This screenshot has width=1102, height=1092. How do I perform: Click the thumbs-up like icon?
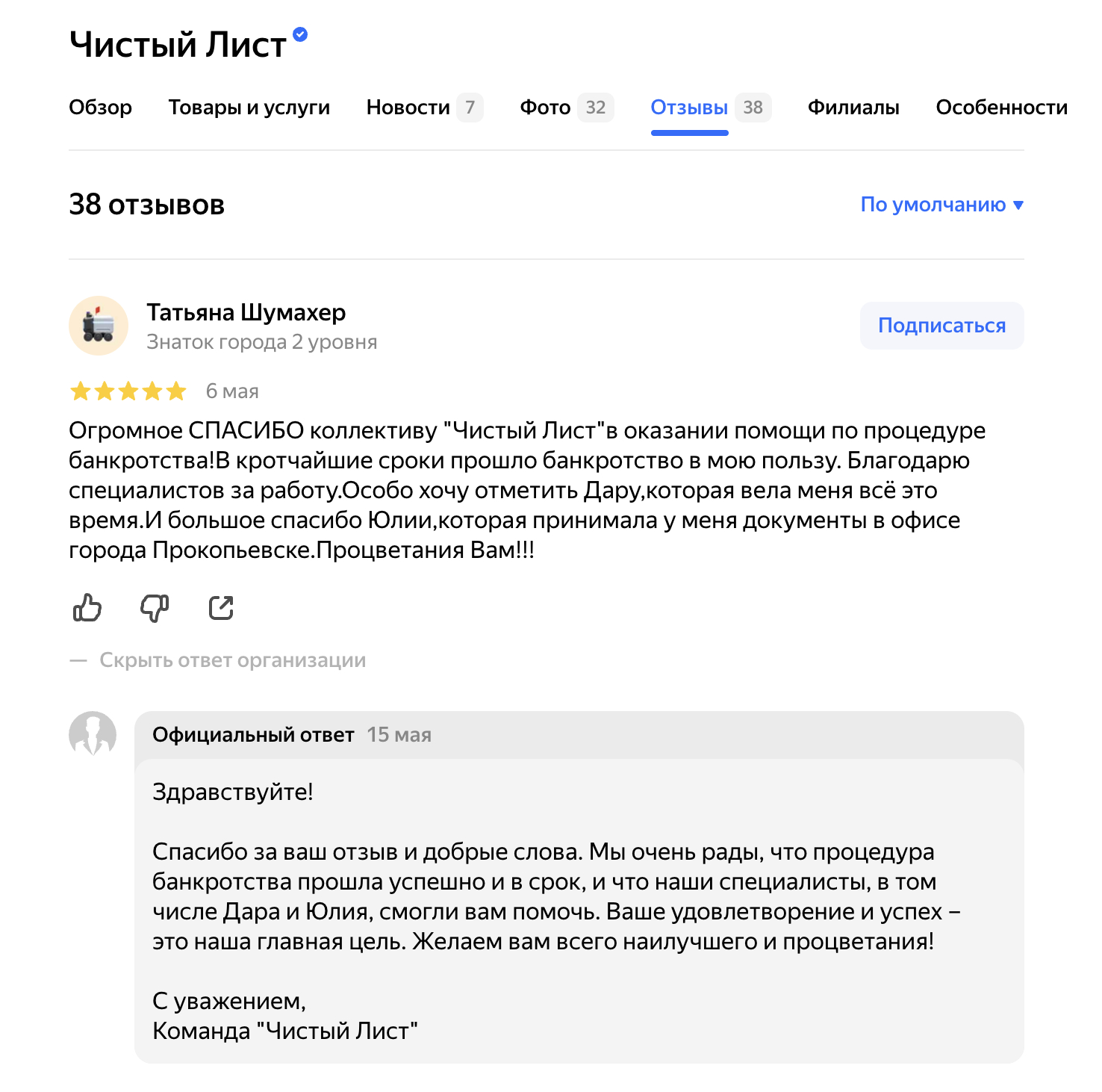click(87, 608)
